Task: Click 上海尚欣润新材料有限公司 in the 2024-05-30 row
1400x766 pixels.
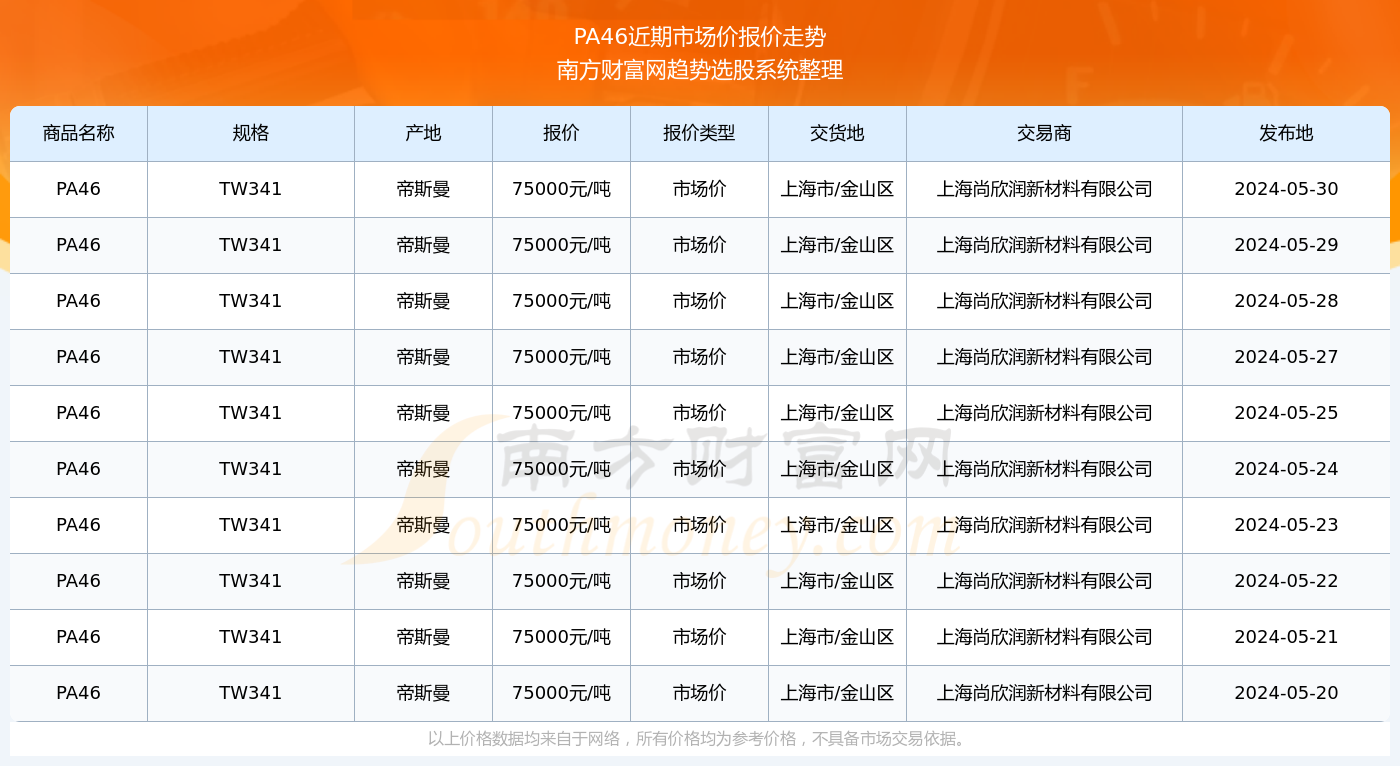Action: [1045, 189]
